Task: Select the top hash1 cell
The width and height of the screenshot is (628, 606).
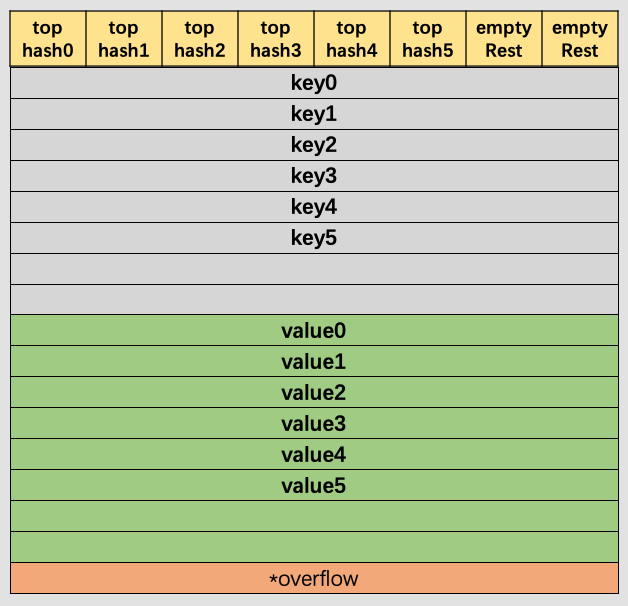Action: click(x=124, y=40)
